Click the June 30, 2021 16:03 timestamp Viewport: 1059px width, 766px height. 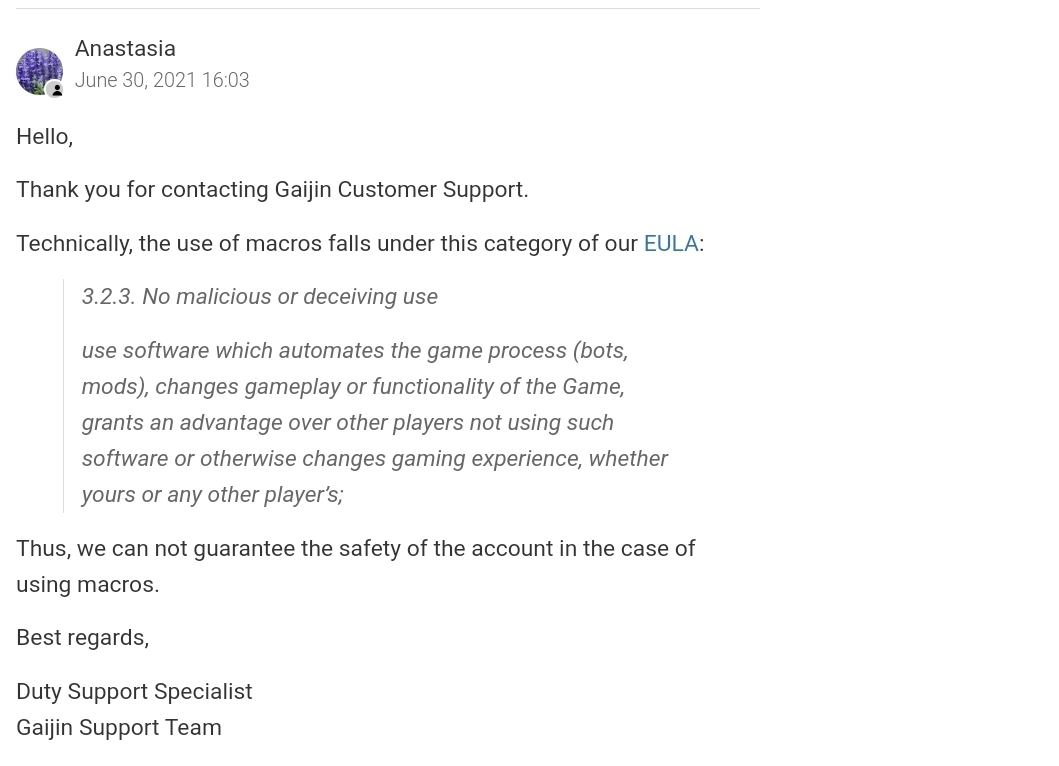pos(162,80)
